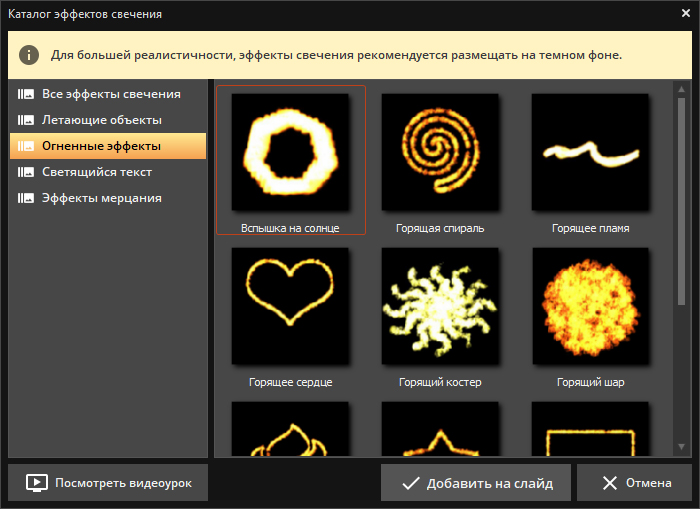This screenshot has width=700, height=509.
Task: Select the burning flame outline thumbnail in bottom row
Action: [290, 429]
